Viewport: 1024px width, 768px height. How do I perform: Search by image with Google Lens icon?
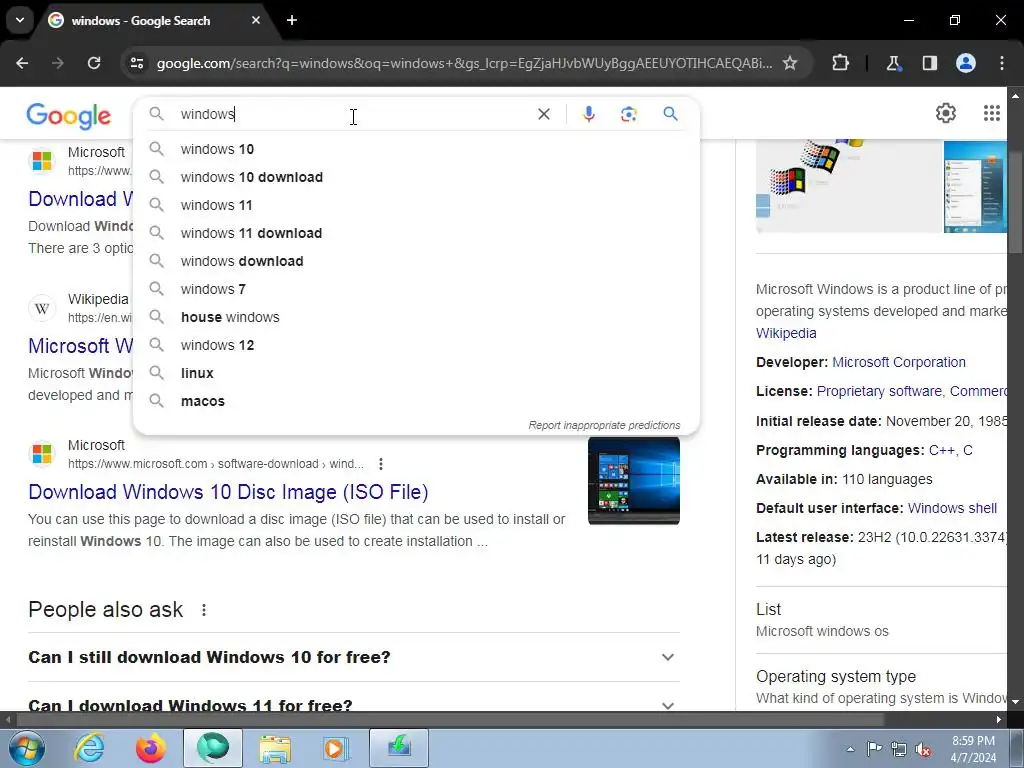tap(628, 114)
